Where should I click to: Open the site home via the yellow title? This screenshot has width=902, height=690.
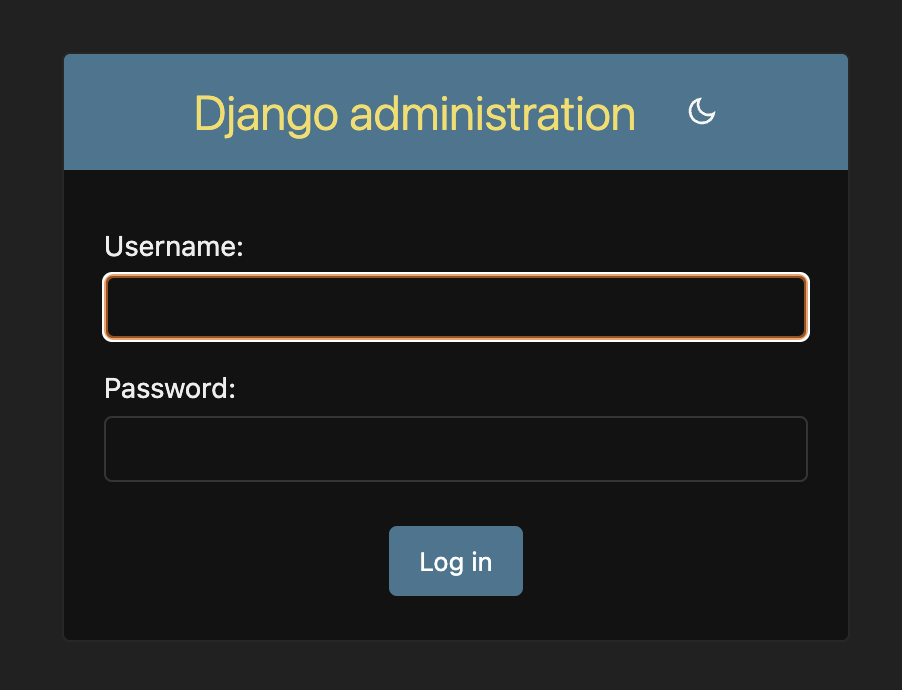[x=414, y=114]
